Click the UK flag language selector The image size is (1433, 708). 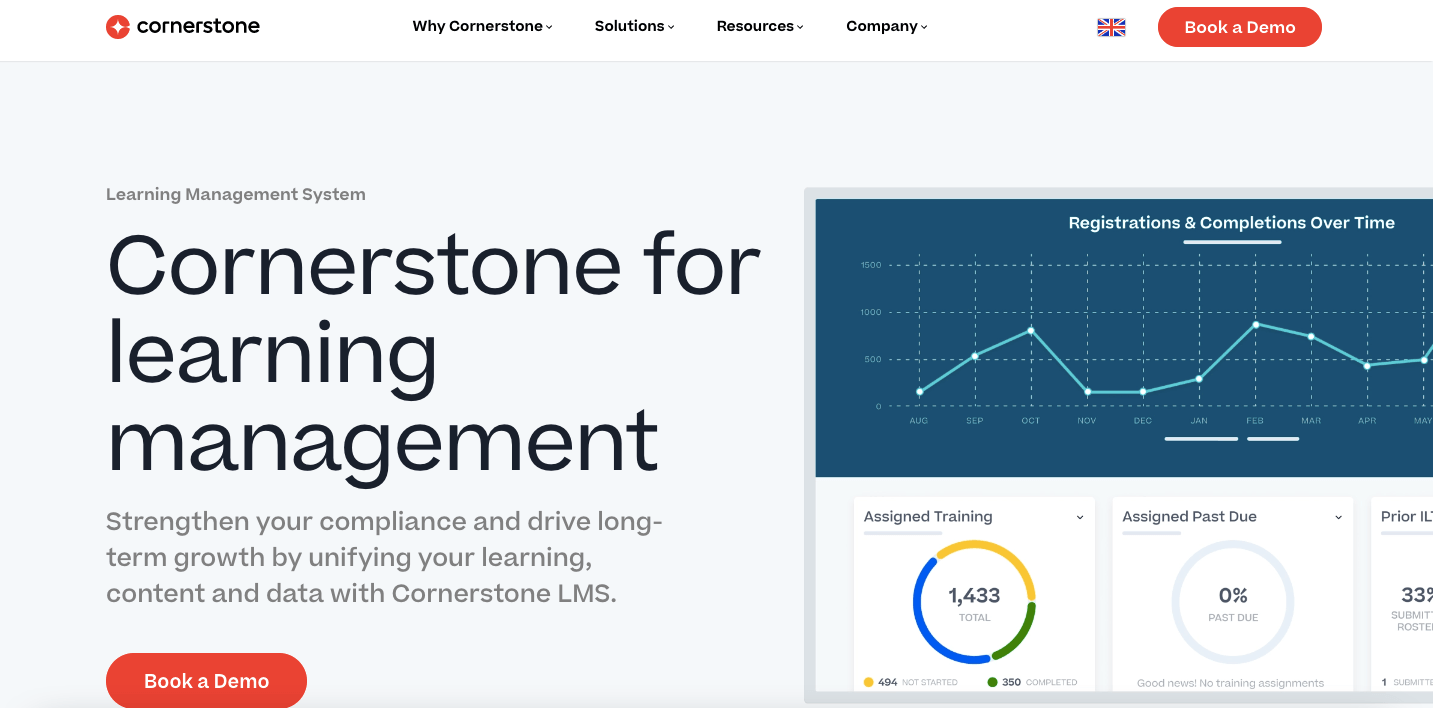click(x=1111, y=28)
